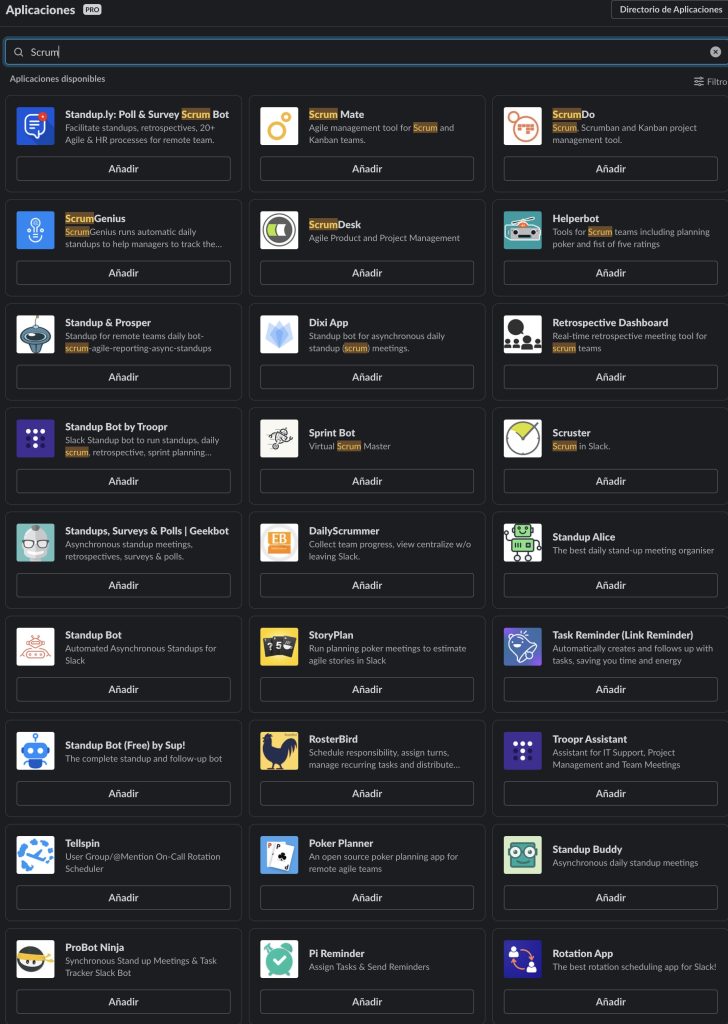Add the Troopr Assistant app
Viewport: 728px width, 1024px height.
coord(610,793)
